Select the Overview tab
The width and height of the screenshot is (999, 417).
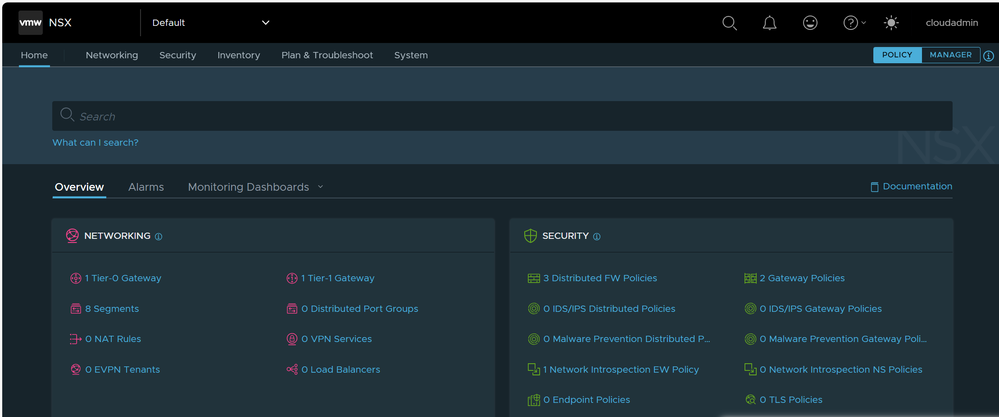point(79,187)
